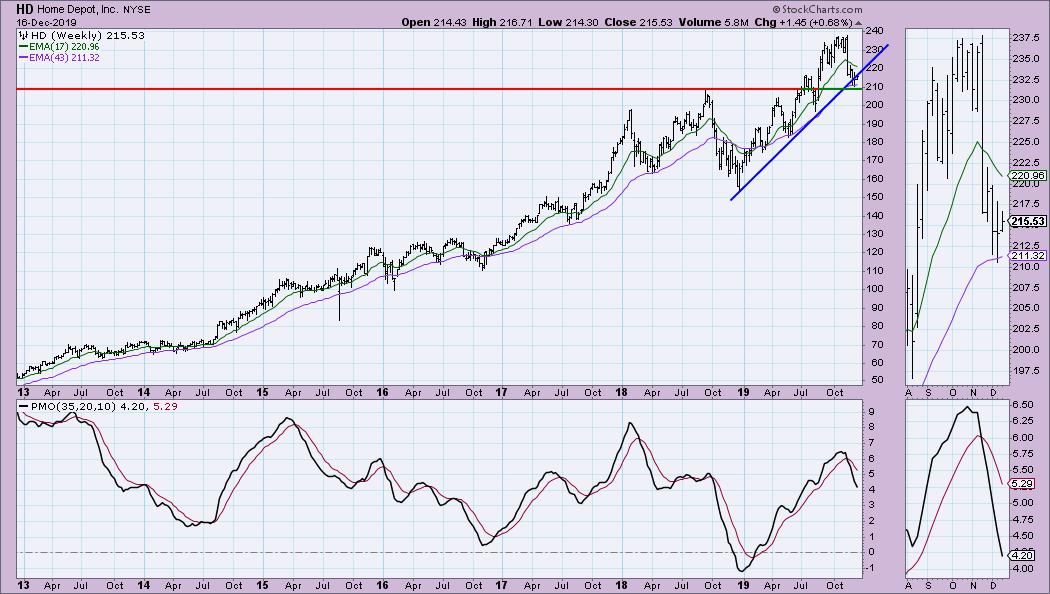Click the price-bar icon beside HD (Weekly)
Viewport: 1050px width, 594px height.
[24, 35]
